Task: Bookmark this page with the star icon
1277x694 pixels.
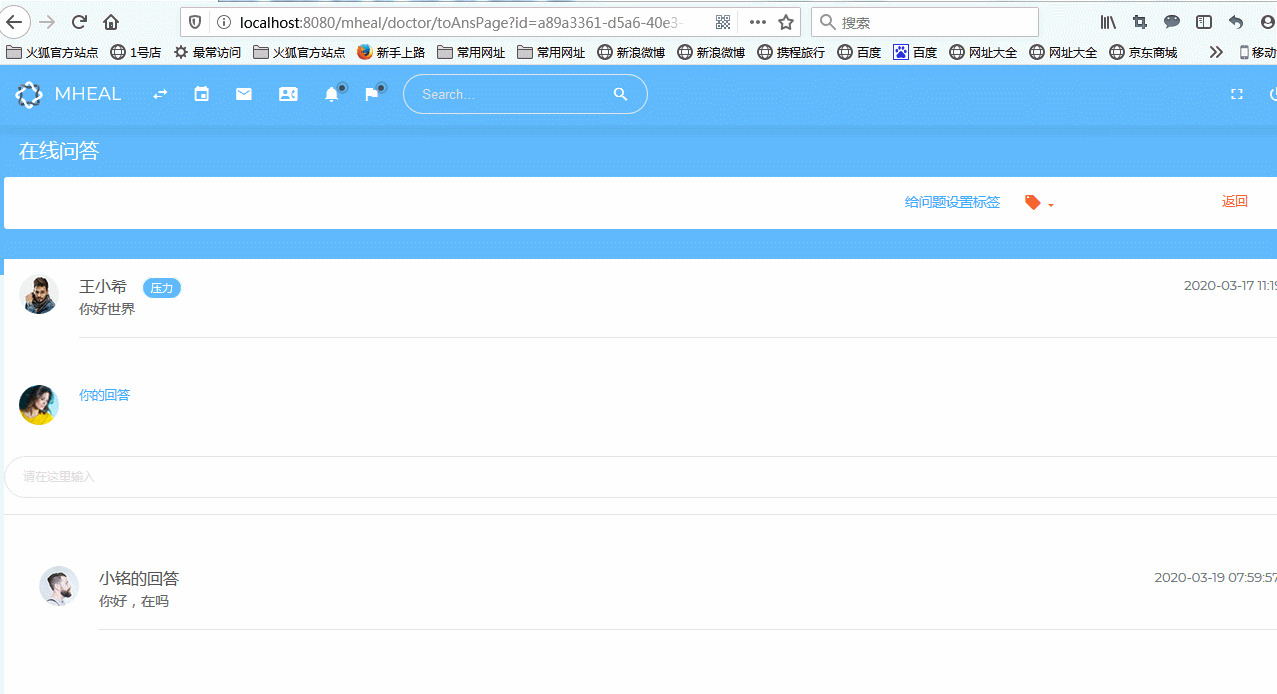Action: (x=785, y=21)
